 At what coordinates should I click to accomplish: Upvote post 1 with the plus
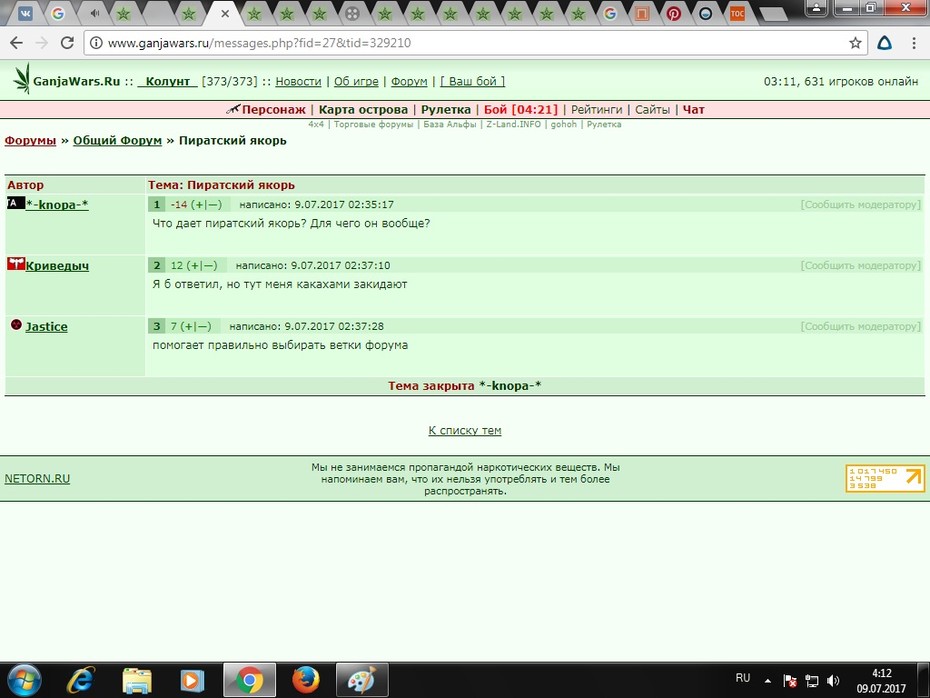pyautogui.click(x=197, y=205)
